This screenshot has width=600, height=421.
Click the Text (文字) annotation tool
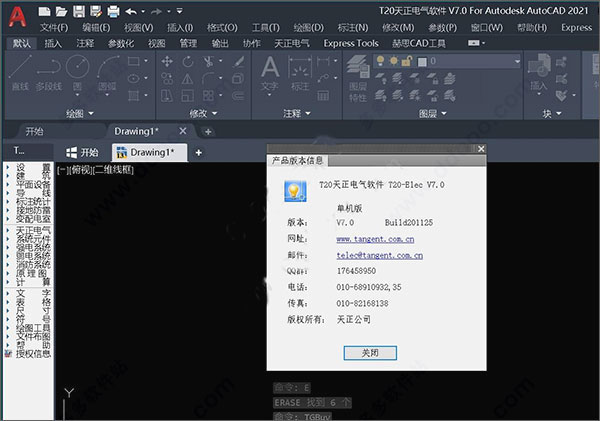[269, 72]
